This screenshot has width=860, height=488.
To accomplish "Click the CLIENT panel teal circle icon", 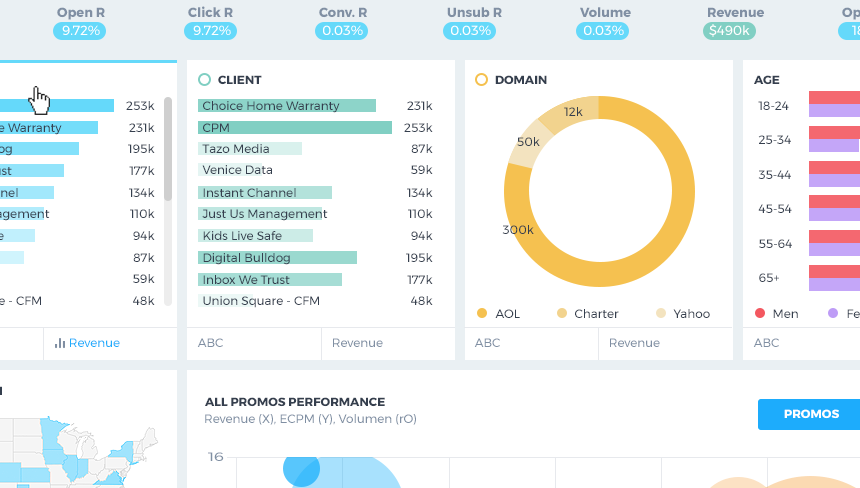I will coord(205,80).
